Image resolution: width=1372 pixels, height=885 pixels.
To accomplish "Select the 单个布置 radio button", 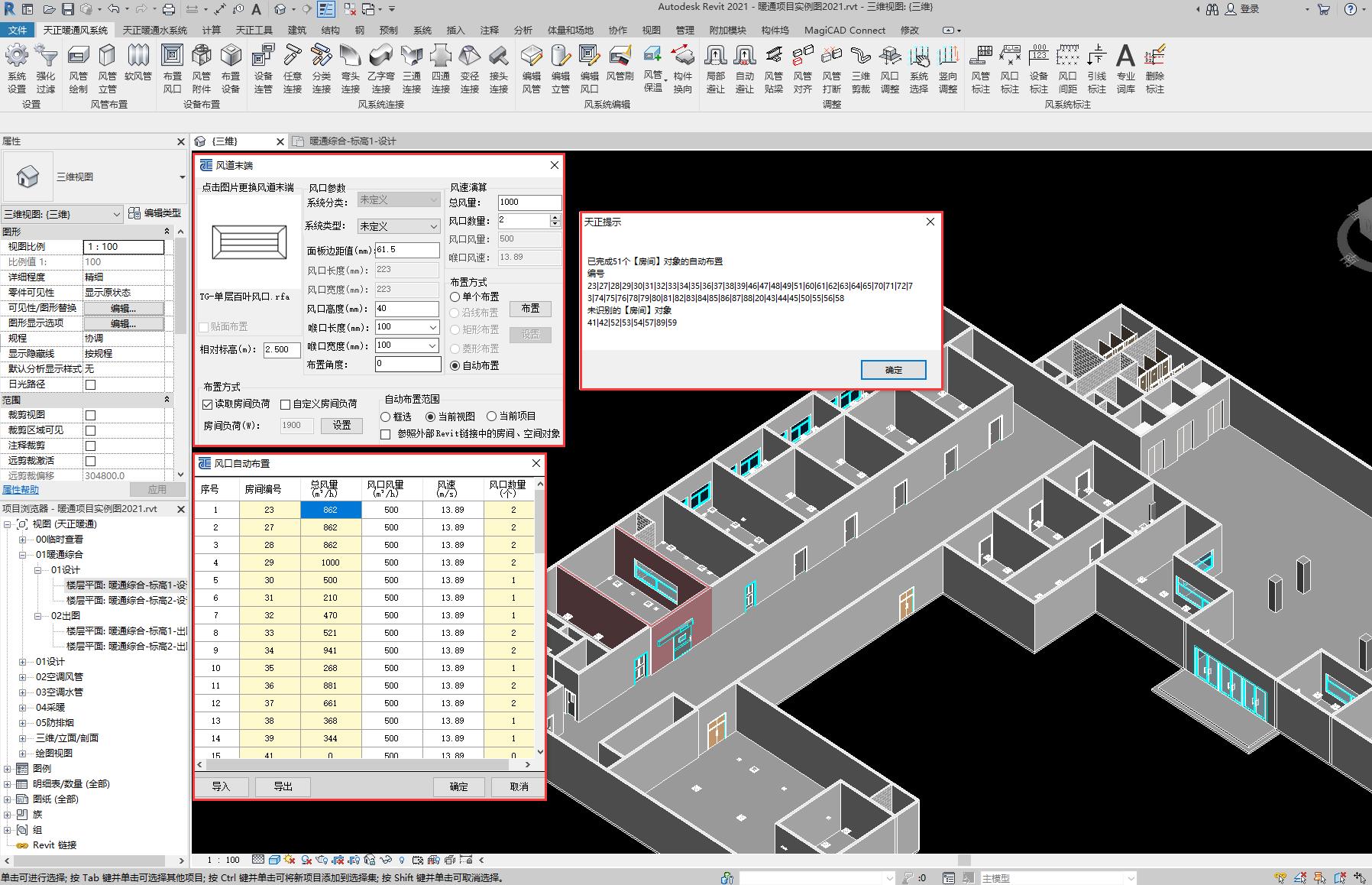I will (455, 297).
